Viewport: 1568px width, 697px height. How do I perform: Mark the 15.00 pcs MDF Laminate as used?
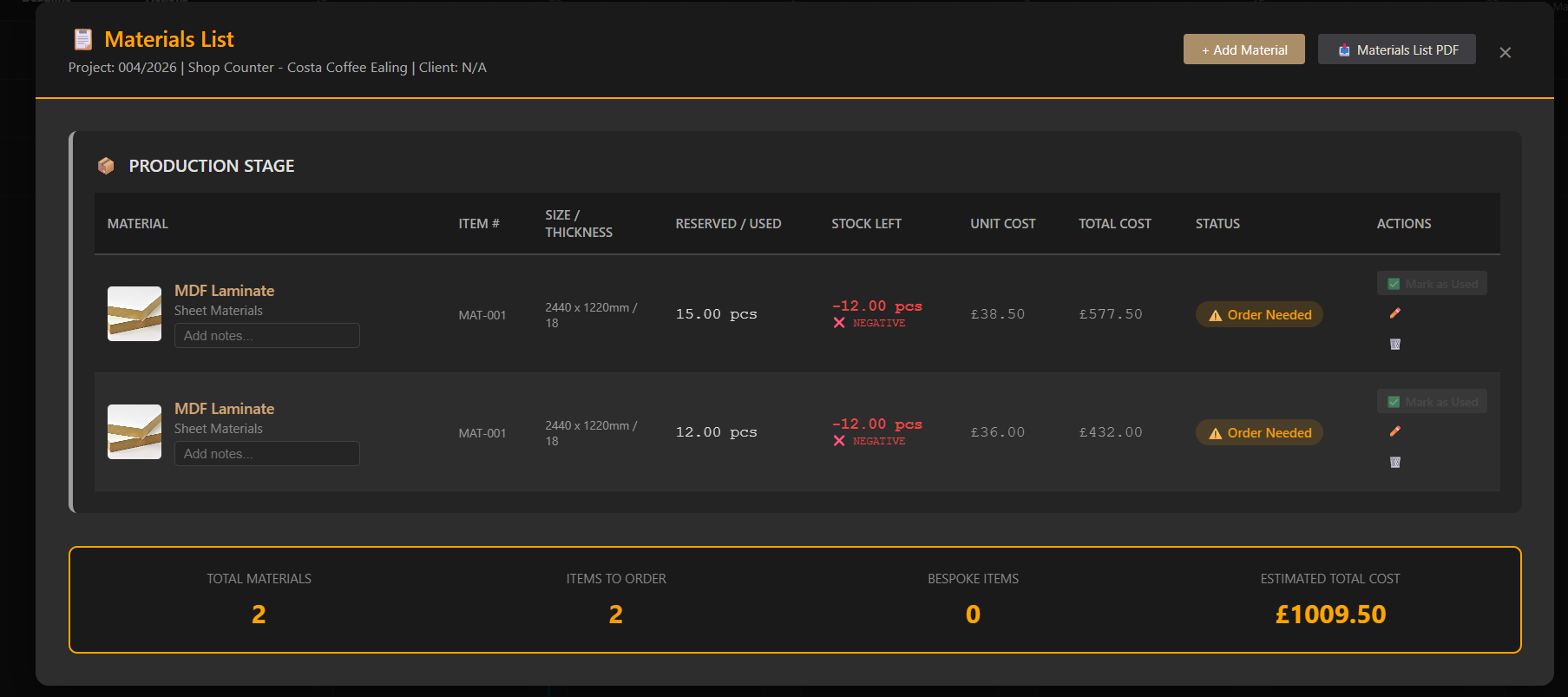[1431, 284]
